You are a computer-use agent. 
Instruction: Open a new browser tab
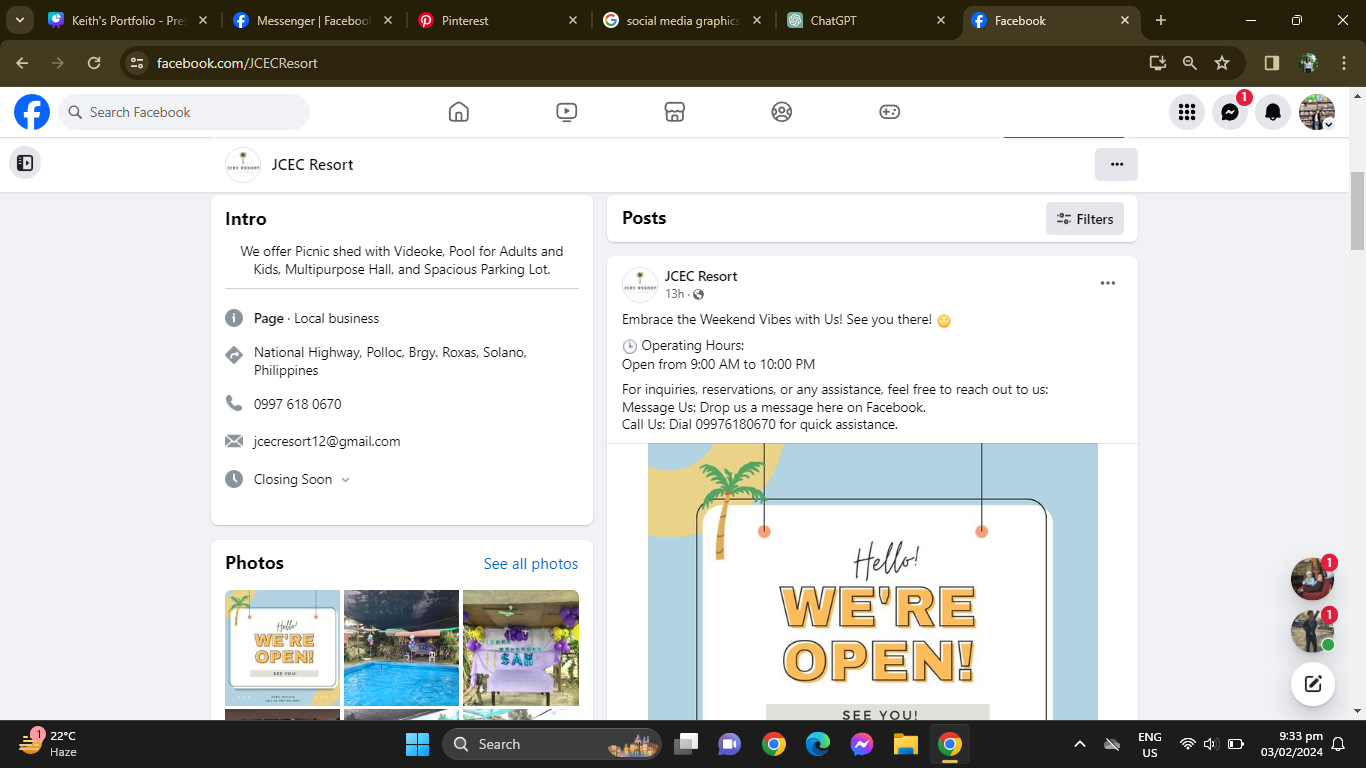1161,20
